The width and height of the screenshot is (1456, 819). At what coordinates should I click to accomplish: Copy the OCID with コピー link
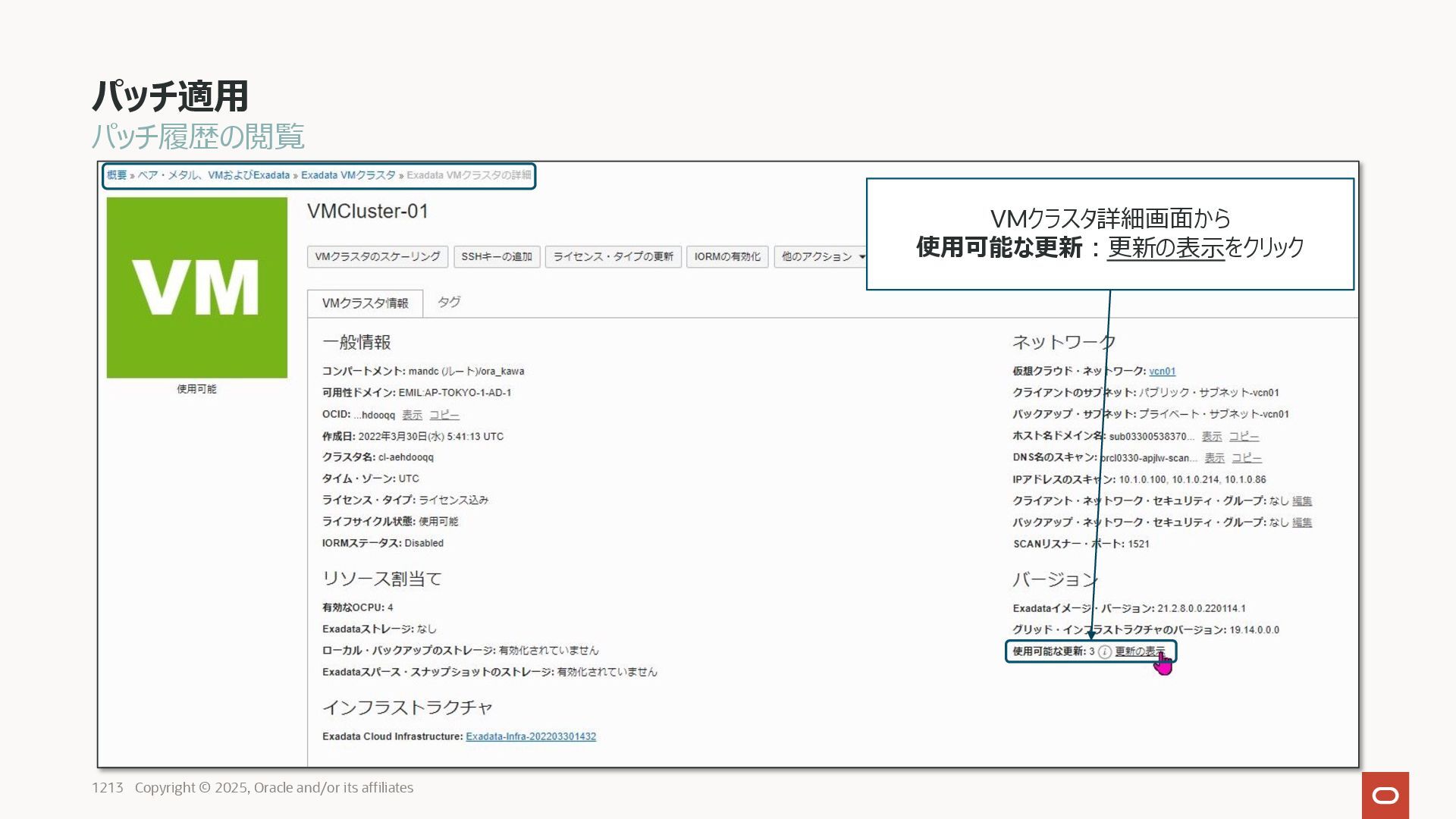[x=444, y=416]
